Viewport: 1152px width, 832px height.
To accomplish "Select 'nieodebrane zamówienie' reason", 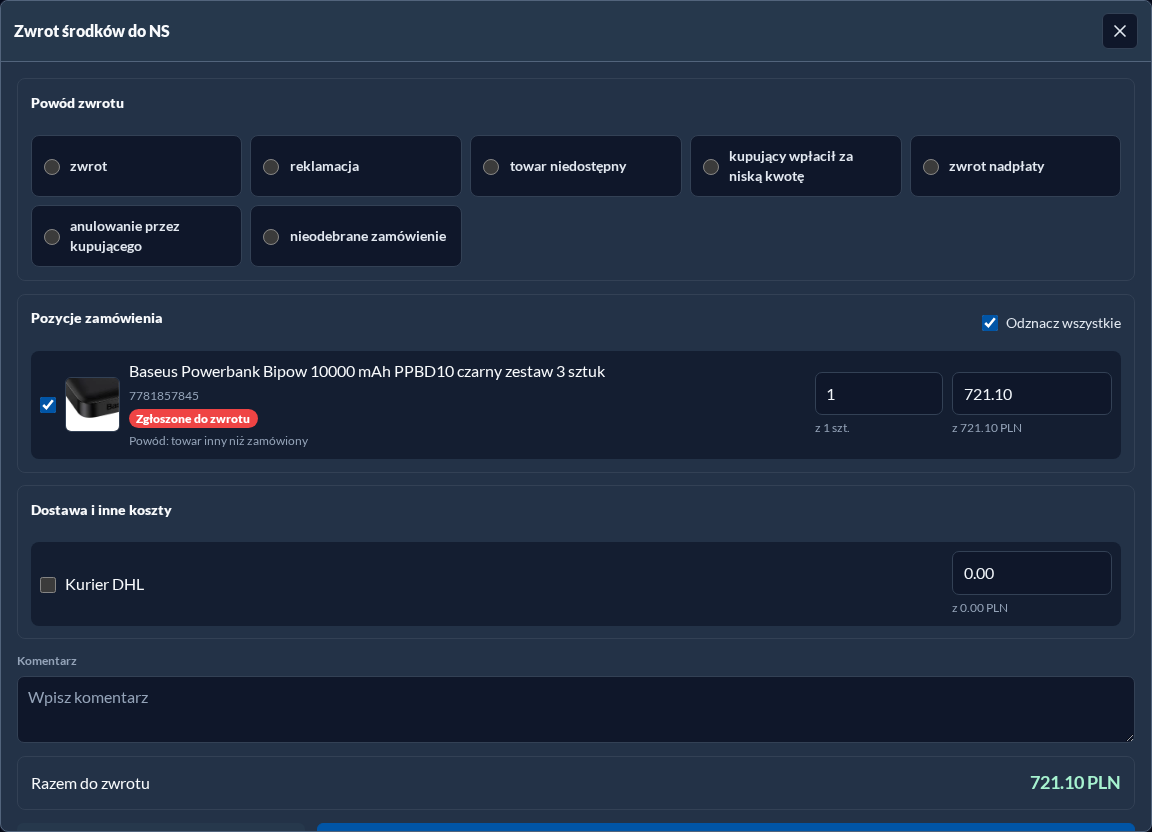I will click(x=356, y=236).
